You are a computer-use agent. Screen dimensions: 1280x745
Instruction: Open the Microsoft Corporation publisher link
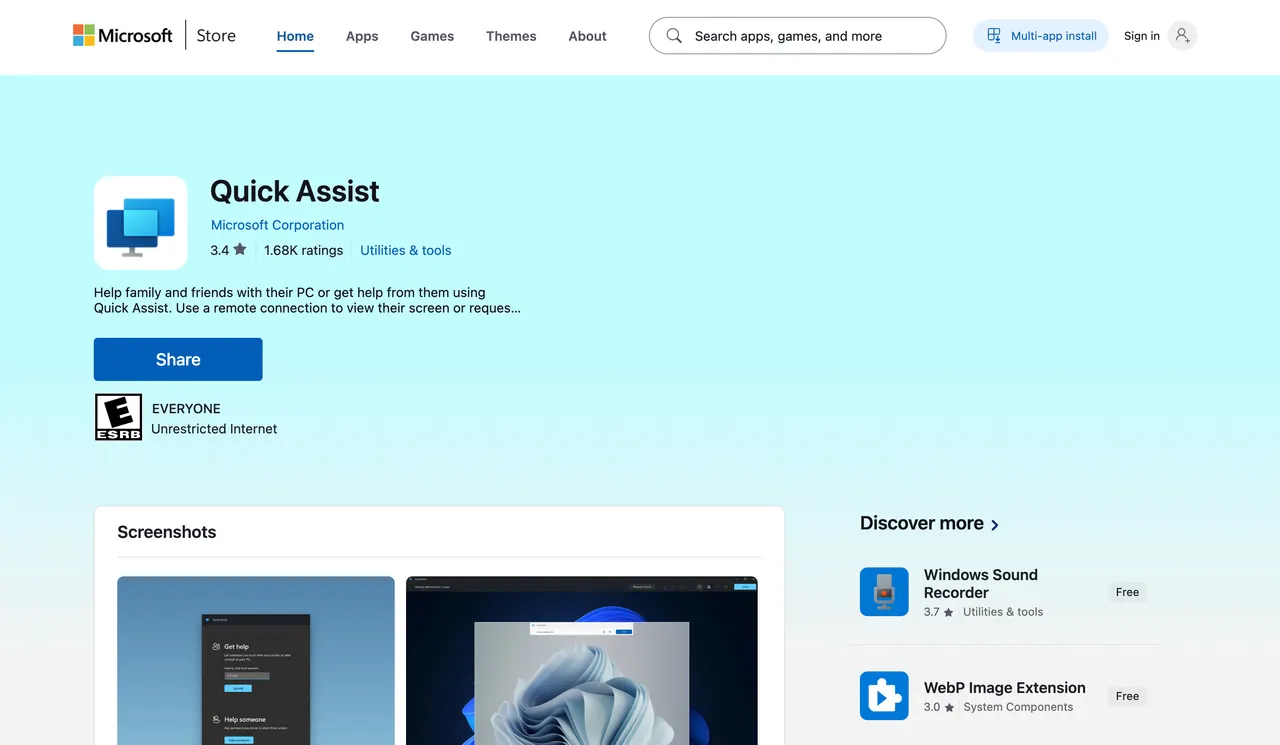[277, 225]
